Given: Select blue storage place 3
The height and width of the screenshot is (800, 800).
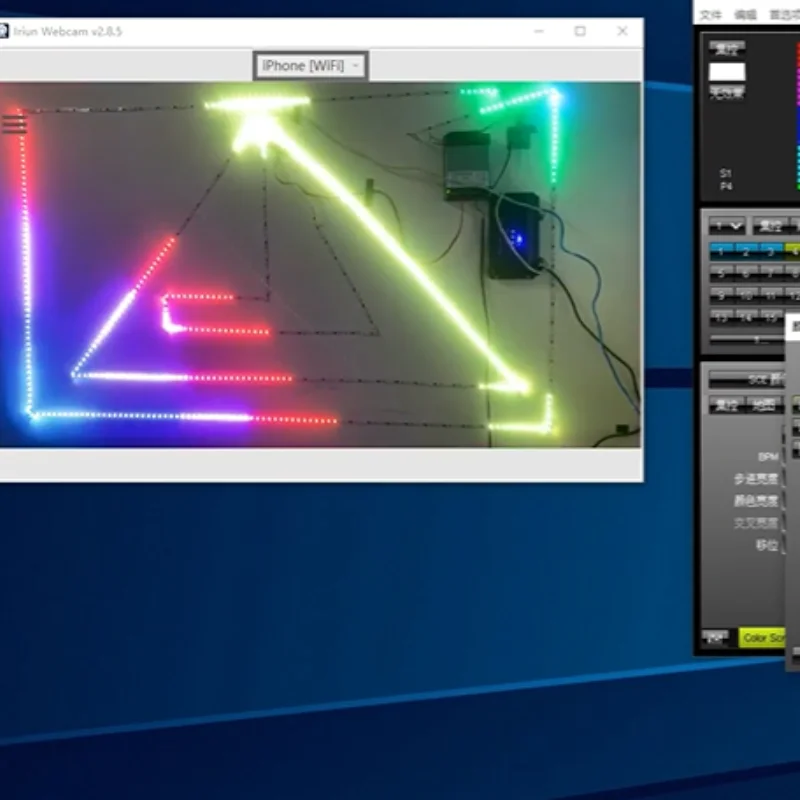Looking at the screenshot, I should (x=771, y=251).
